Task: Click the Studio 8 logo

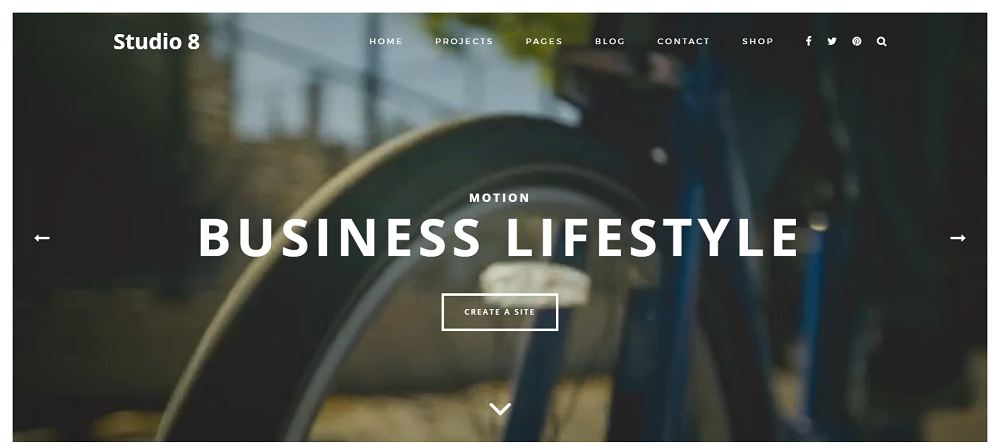Action: point(156,41)
